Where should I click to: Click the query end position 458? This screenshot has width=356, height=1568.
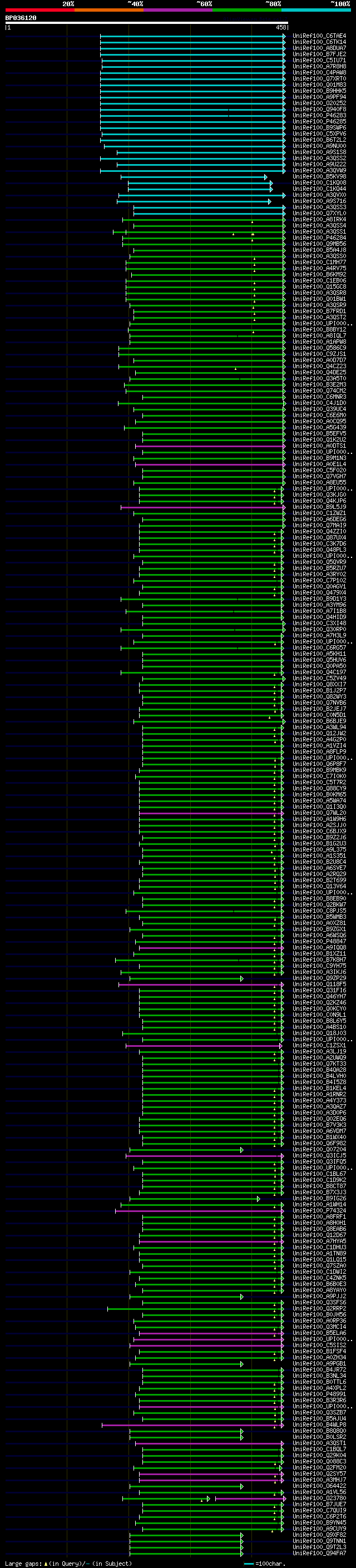click(x=281, y=27)
